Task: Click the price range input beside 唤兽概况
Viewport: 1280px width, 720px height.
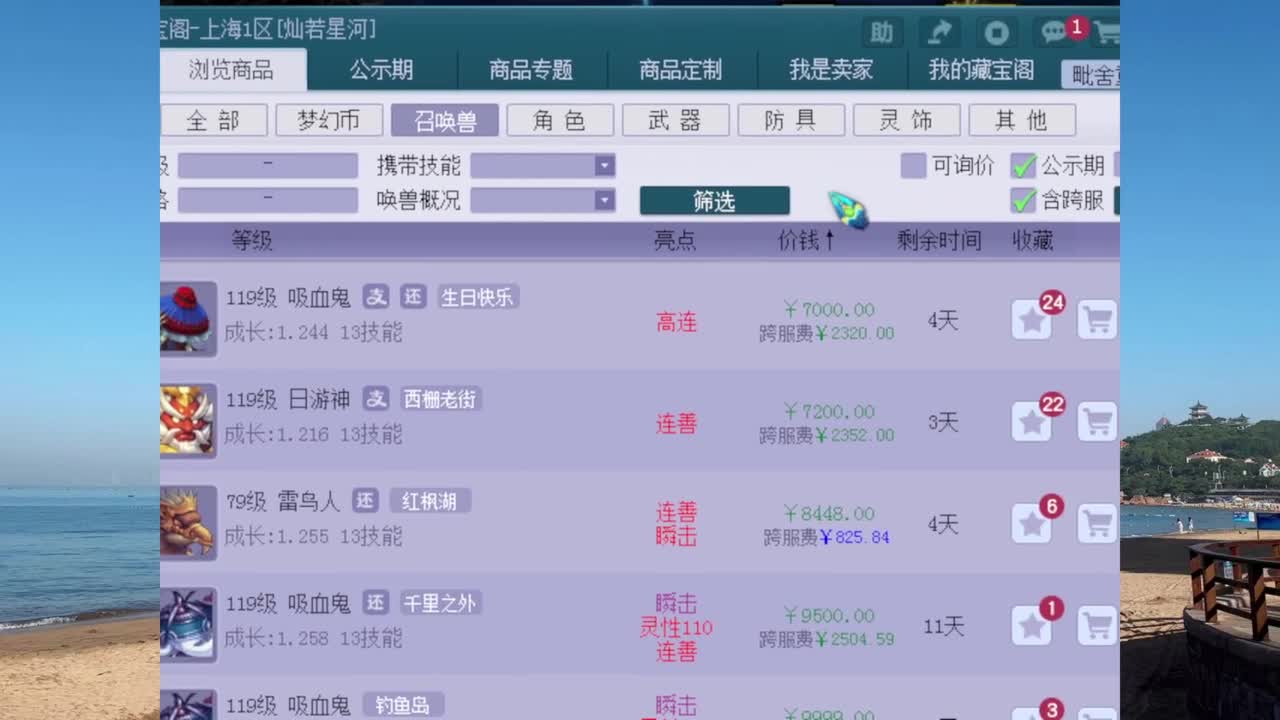Action: pos(268,200)
